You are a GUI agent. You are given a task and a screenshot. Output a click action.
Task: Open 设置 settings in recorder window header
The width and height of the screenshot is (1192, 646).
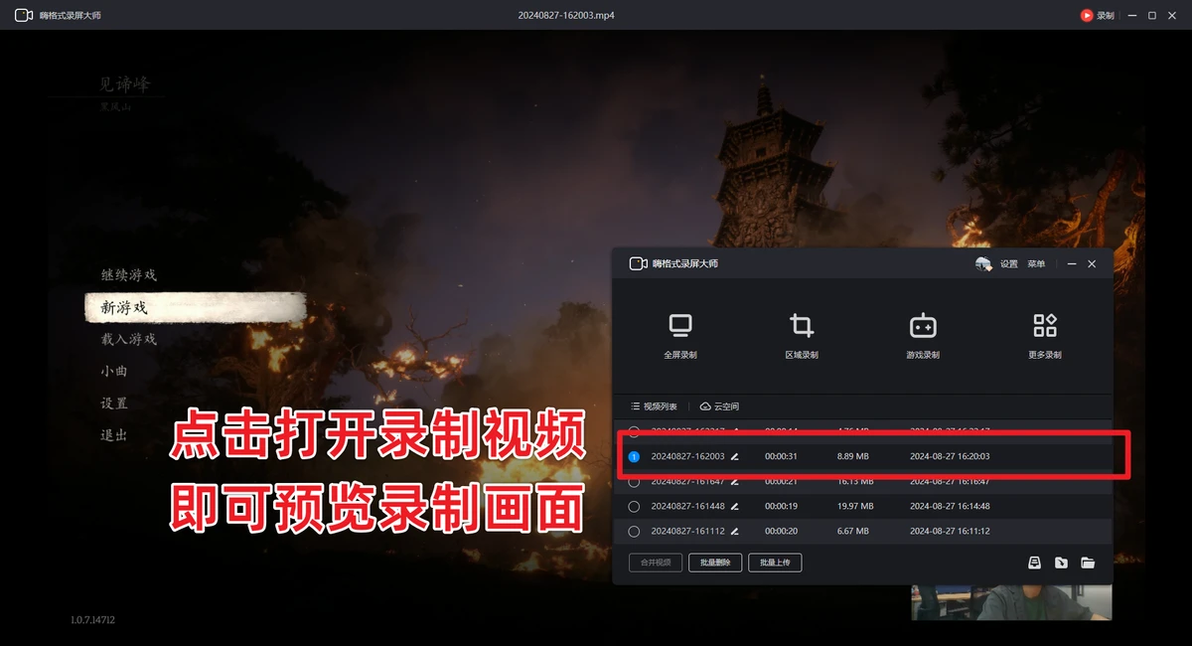[x=1009, y=264]
